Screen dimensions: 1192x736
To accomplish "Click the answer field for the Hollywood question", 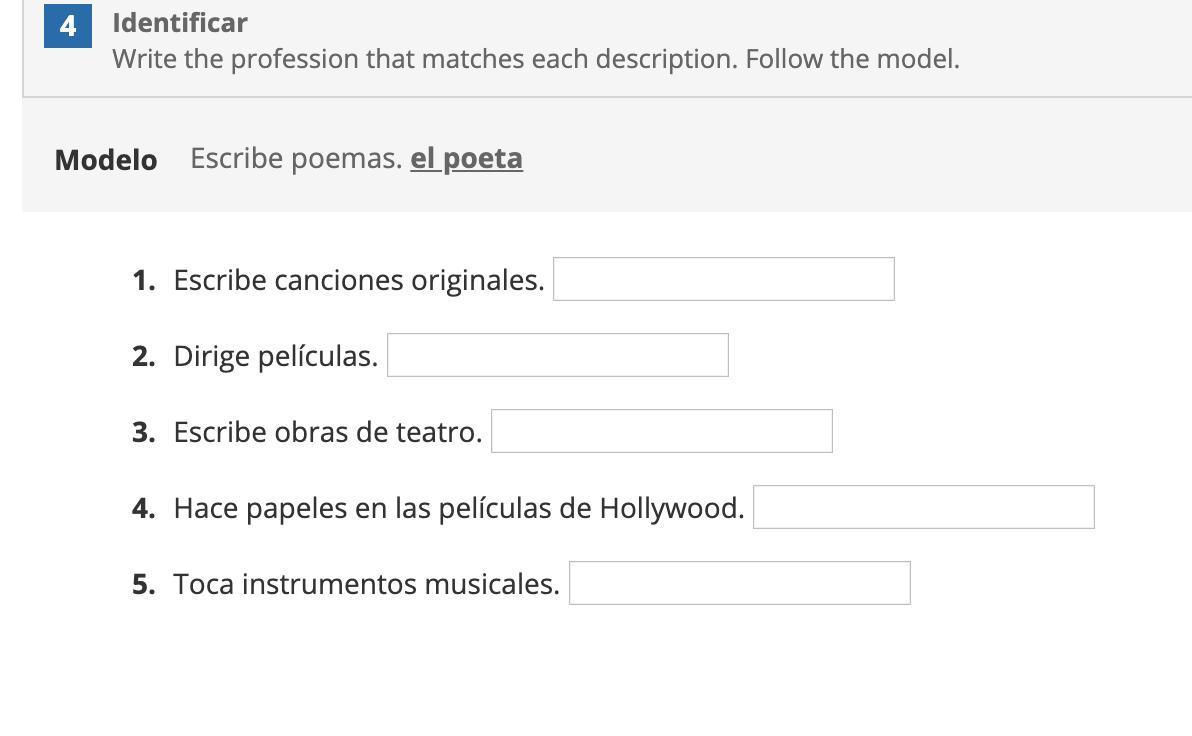I will 923,507.
